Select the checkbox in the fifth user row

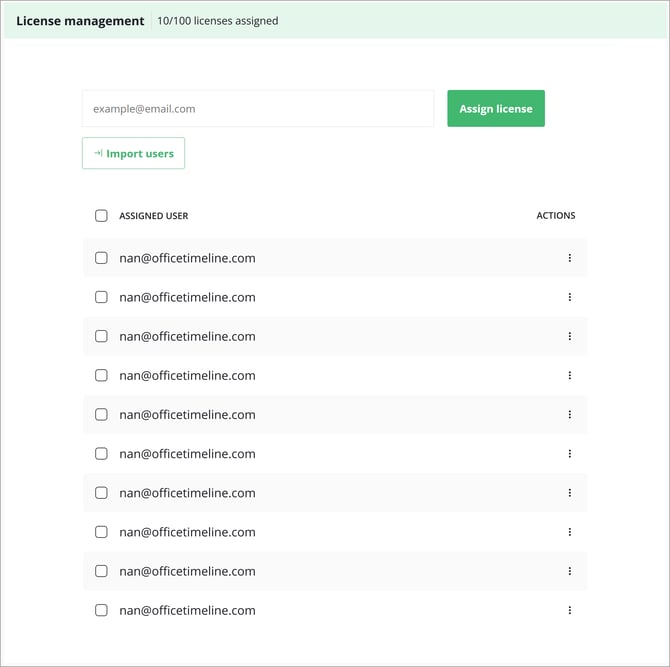(x=101, y=414)
